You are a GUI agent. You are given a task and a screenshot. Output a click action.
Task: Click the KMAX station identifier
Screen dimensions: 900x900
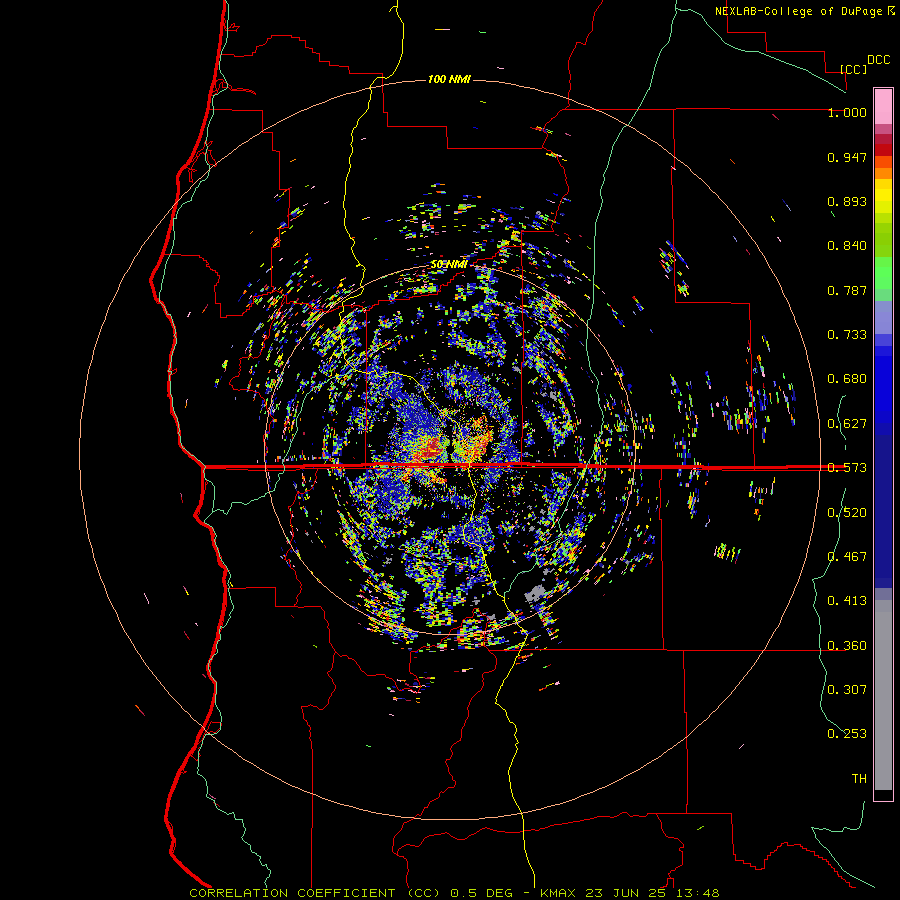pyautogui.click(x=558, y=893)
